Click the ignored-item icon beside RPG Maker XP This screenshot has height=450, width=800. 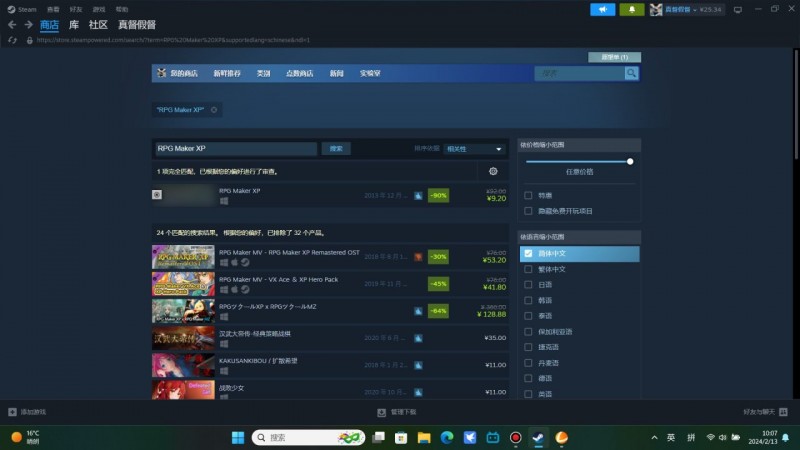(x=157, y=194)
